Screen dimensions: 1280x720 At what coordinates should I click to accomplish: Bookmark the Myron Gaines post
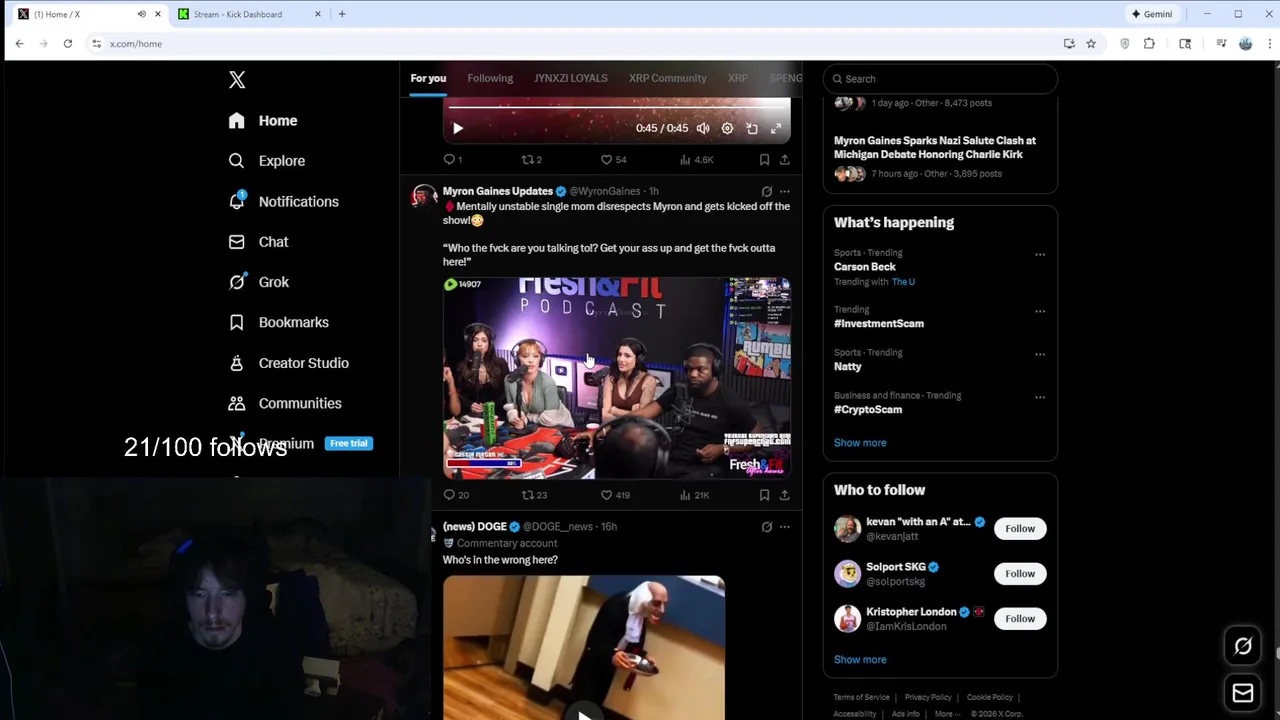(764, 495)
